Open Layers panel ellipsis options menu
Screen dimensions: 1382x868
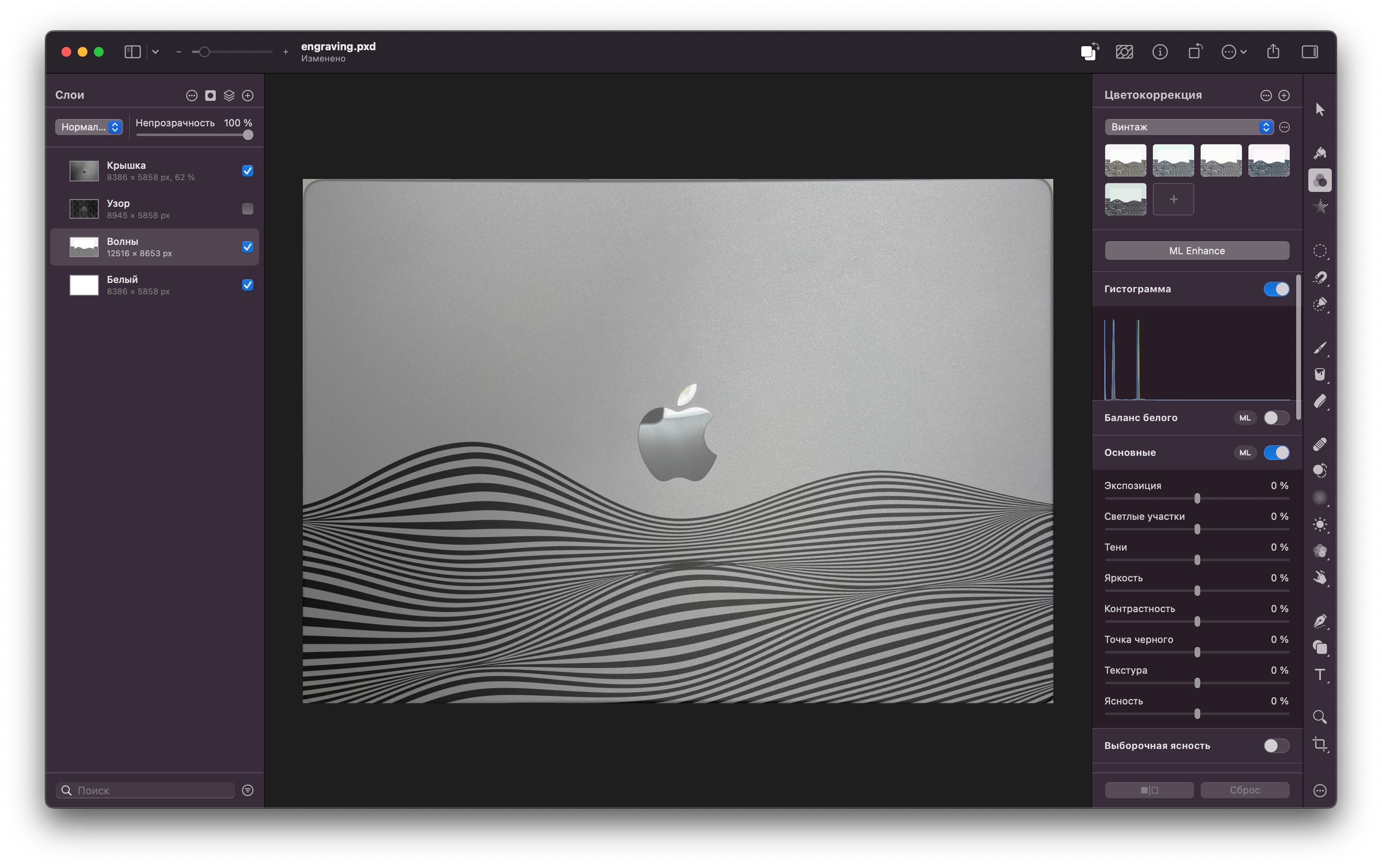192,95
